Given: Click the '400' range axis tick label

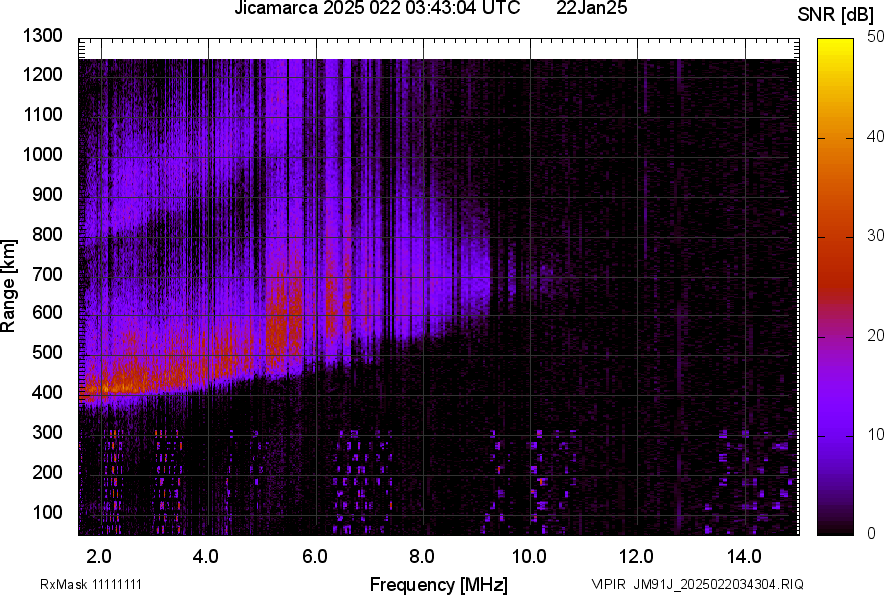Looking at the screenshot, I should [x=45, y=393].
